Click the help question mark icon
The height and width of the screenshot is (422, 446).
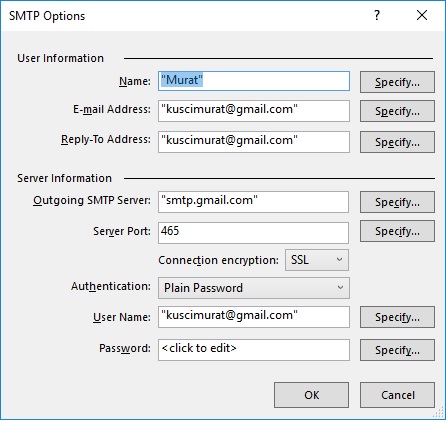(x=377, y=15)
